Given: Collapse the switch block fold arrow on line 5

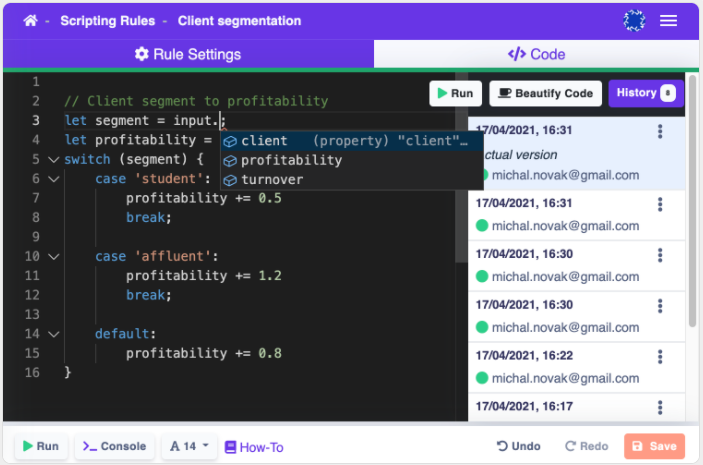Looking at the screenshot, I should tap(53, 160).
